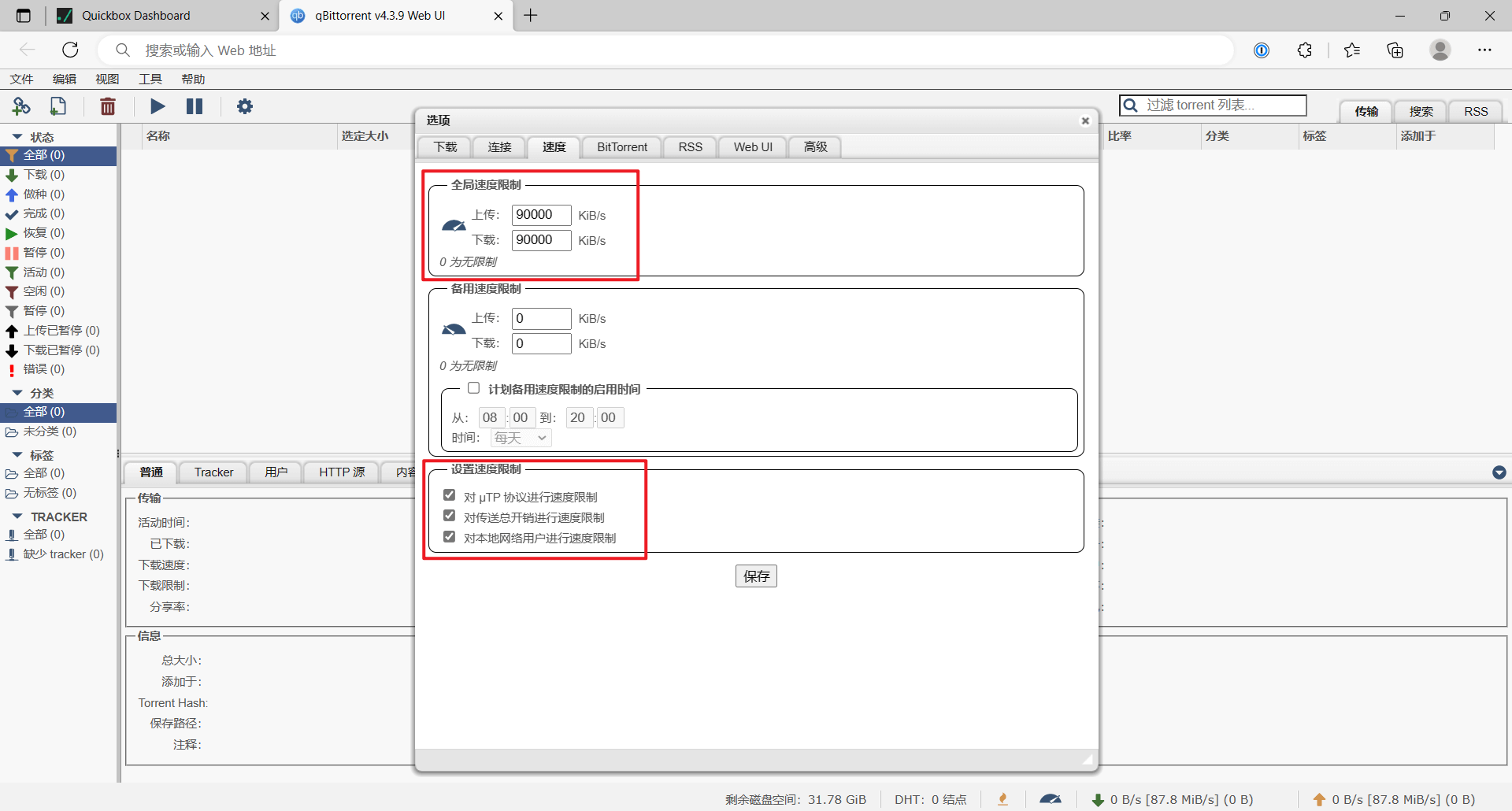The width and height of the screenshot is (1512, 811).
Task: Toggle rate limit for local network peers checkbox
Action: coord(450,536)
